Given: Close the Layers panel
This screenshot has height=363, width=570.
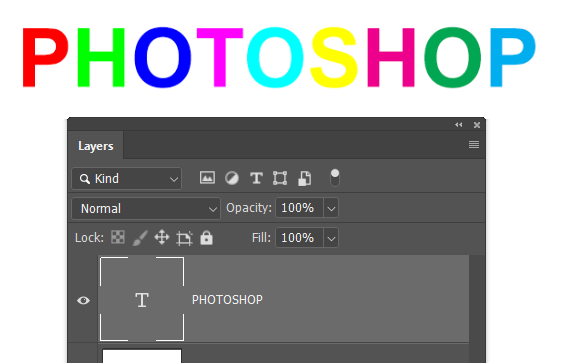Looking at the screenshot, I should [477, 125].
